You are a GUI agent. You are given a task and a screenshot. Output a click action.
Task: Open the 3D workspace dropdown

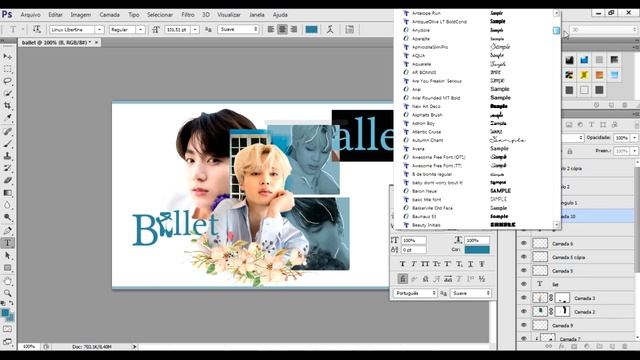click(x=604, y=29)
